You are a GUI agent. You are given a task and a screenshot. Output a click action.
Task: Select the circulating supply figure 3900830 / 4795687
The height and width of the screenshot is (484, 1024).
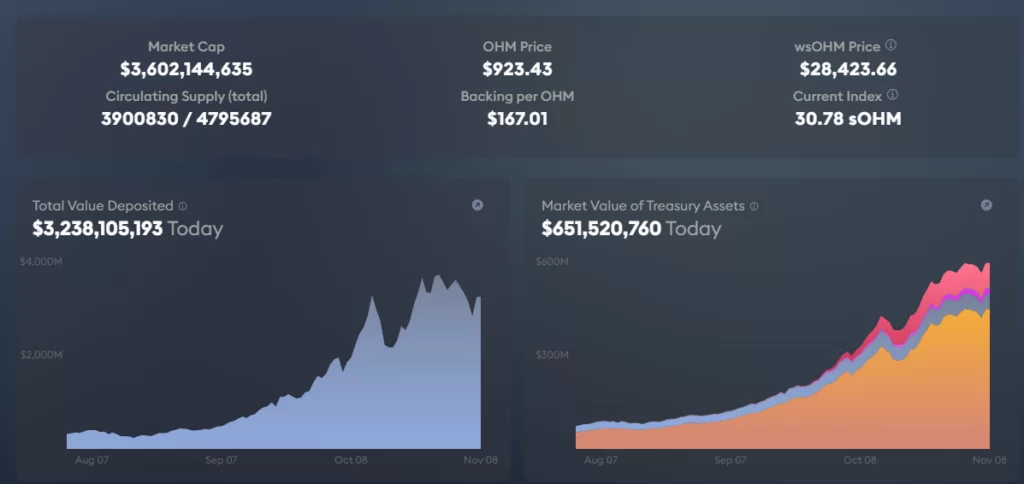pos(186,119)
